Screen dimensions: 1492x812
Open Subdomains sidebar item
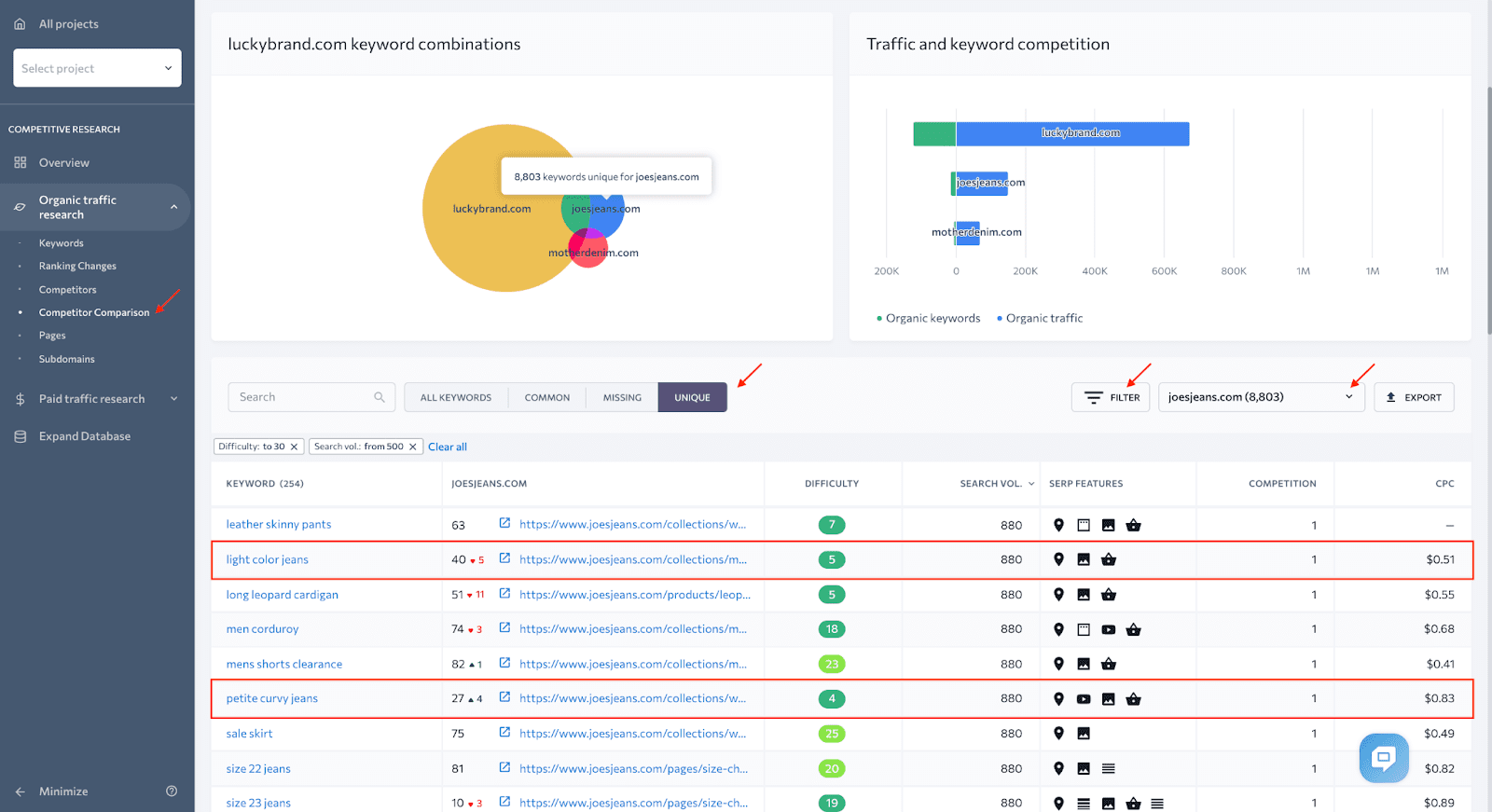66,359
